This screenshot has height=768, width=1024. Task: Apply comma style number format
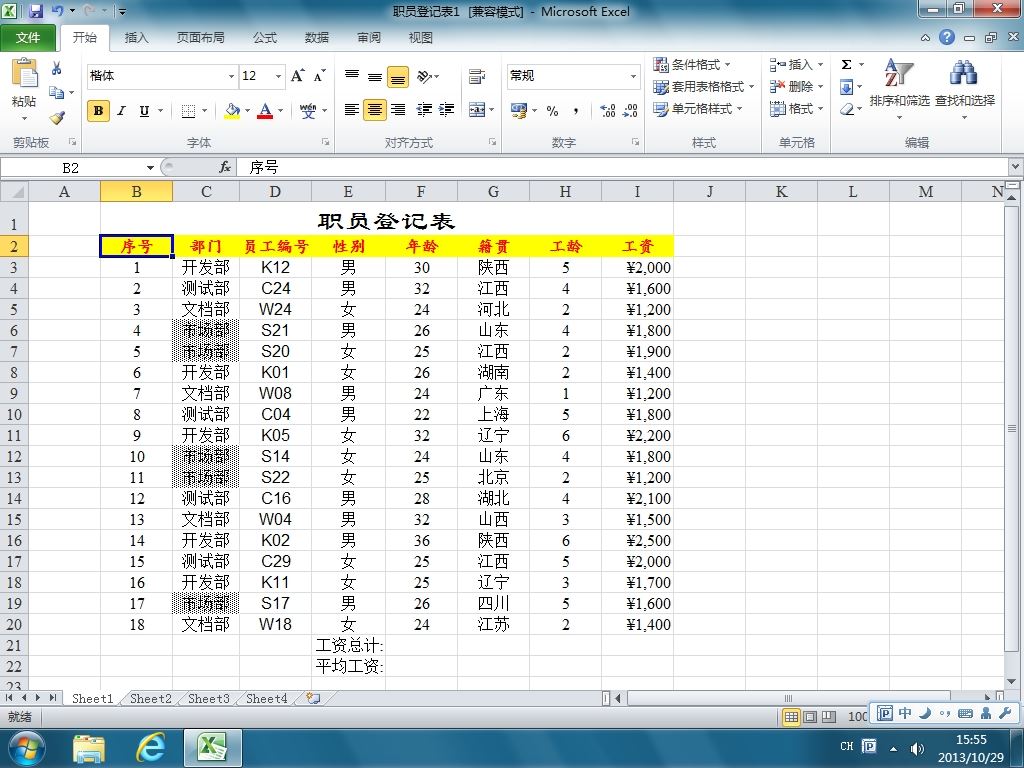pyautogui.click(x=575, y=111)
